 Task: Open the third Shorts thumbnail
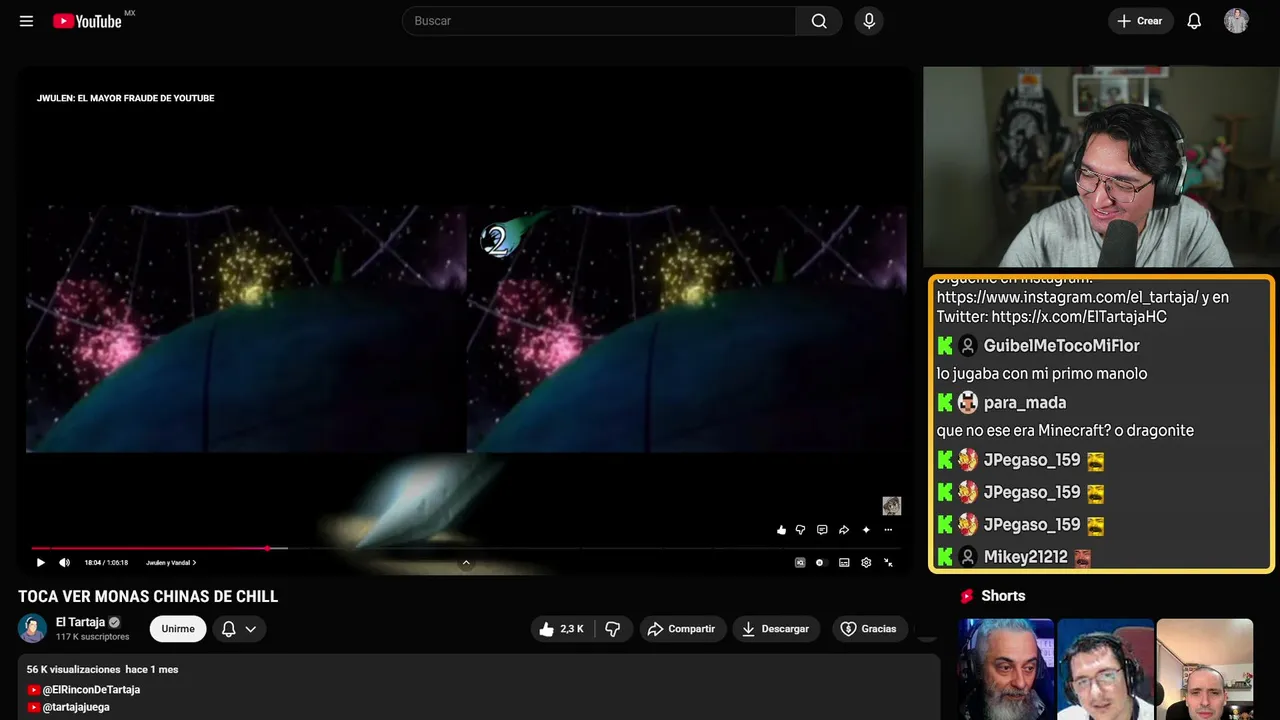1204,669
